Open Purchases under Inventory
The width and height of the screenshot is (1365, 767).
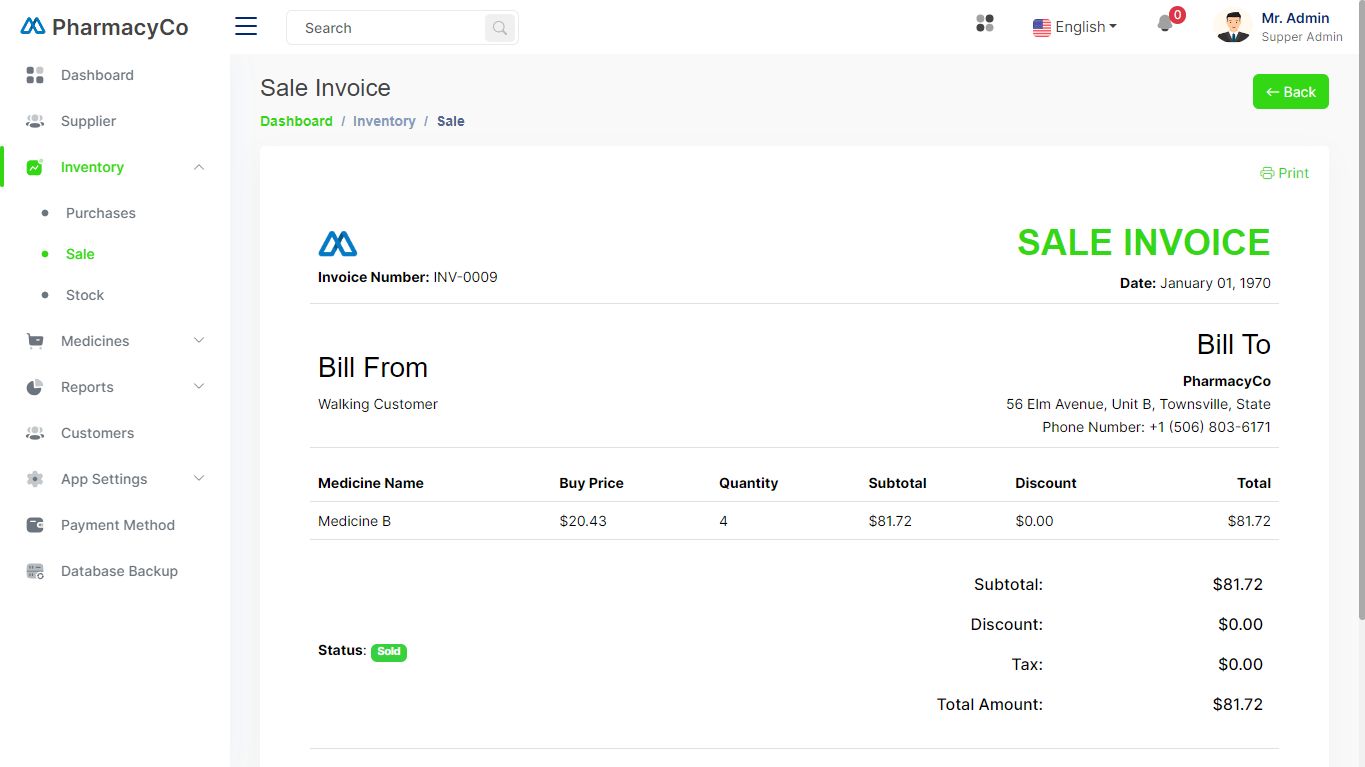click(100, 213)
